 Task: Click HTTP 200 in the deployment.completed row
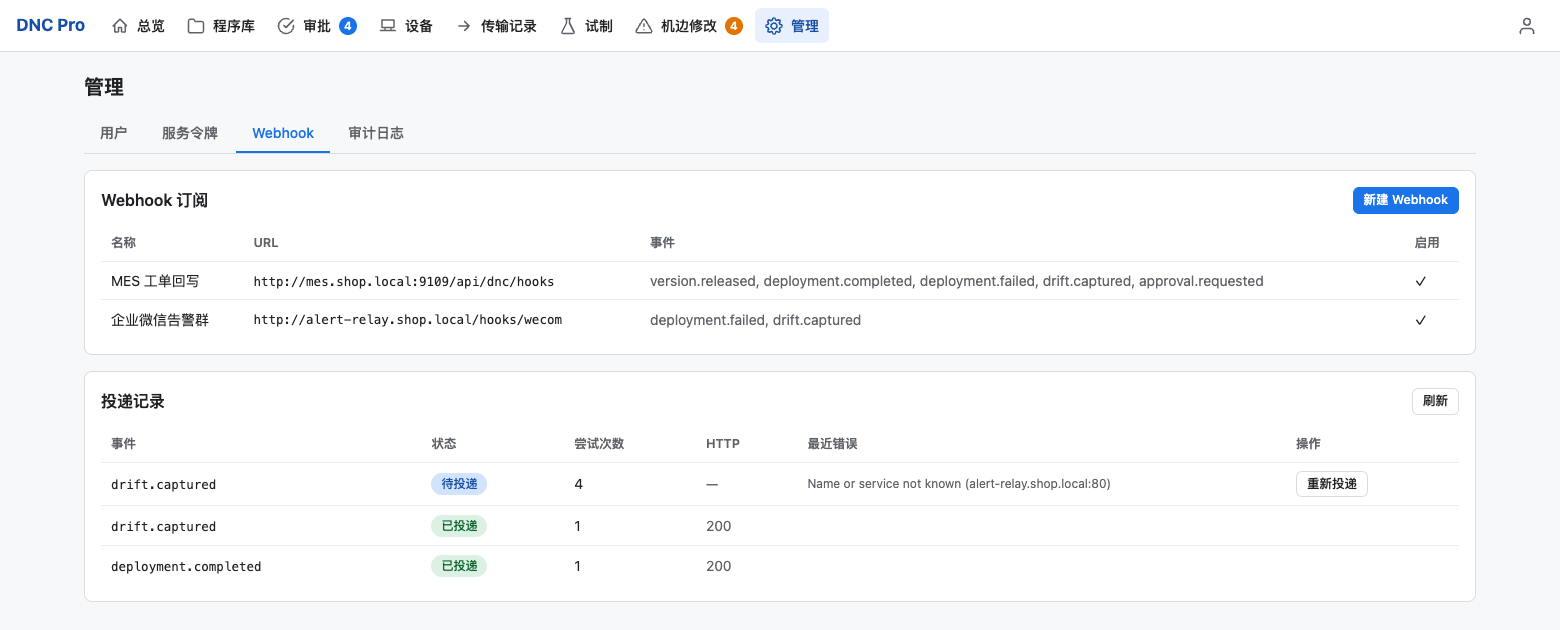point(718,566)
